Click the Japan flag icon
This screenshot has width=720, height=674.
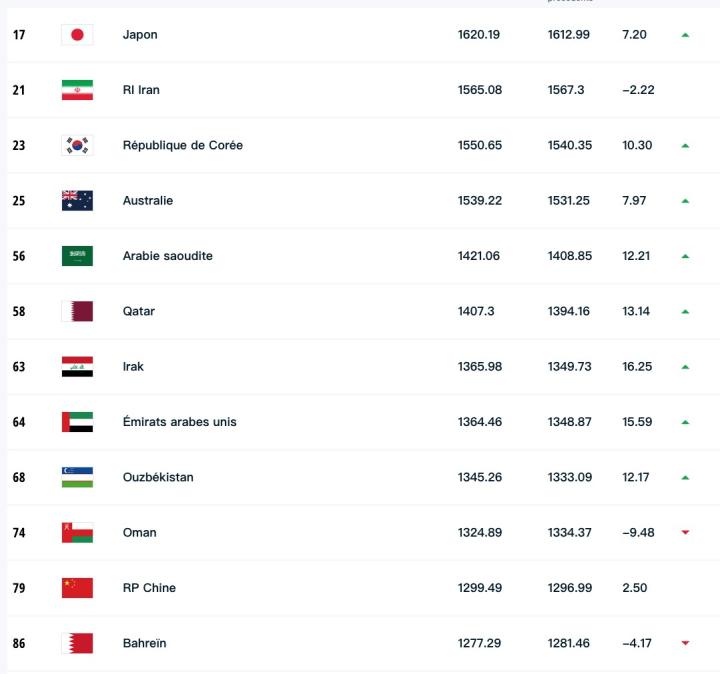coord(77,35)
